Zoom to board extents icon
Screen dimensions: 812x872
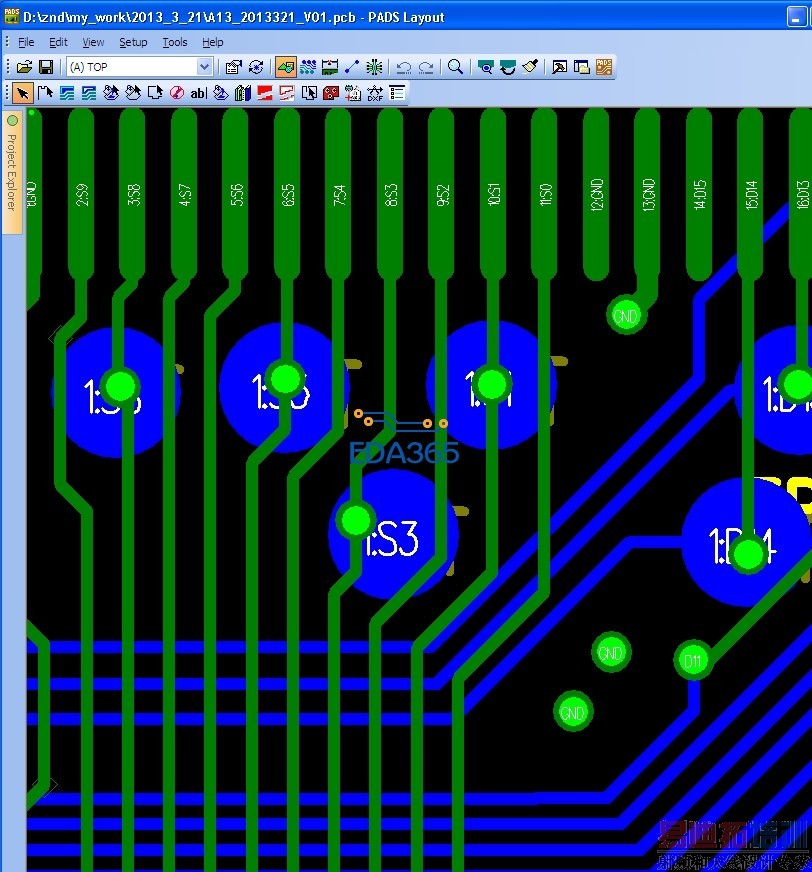coord(486,67)
